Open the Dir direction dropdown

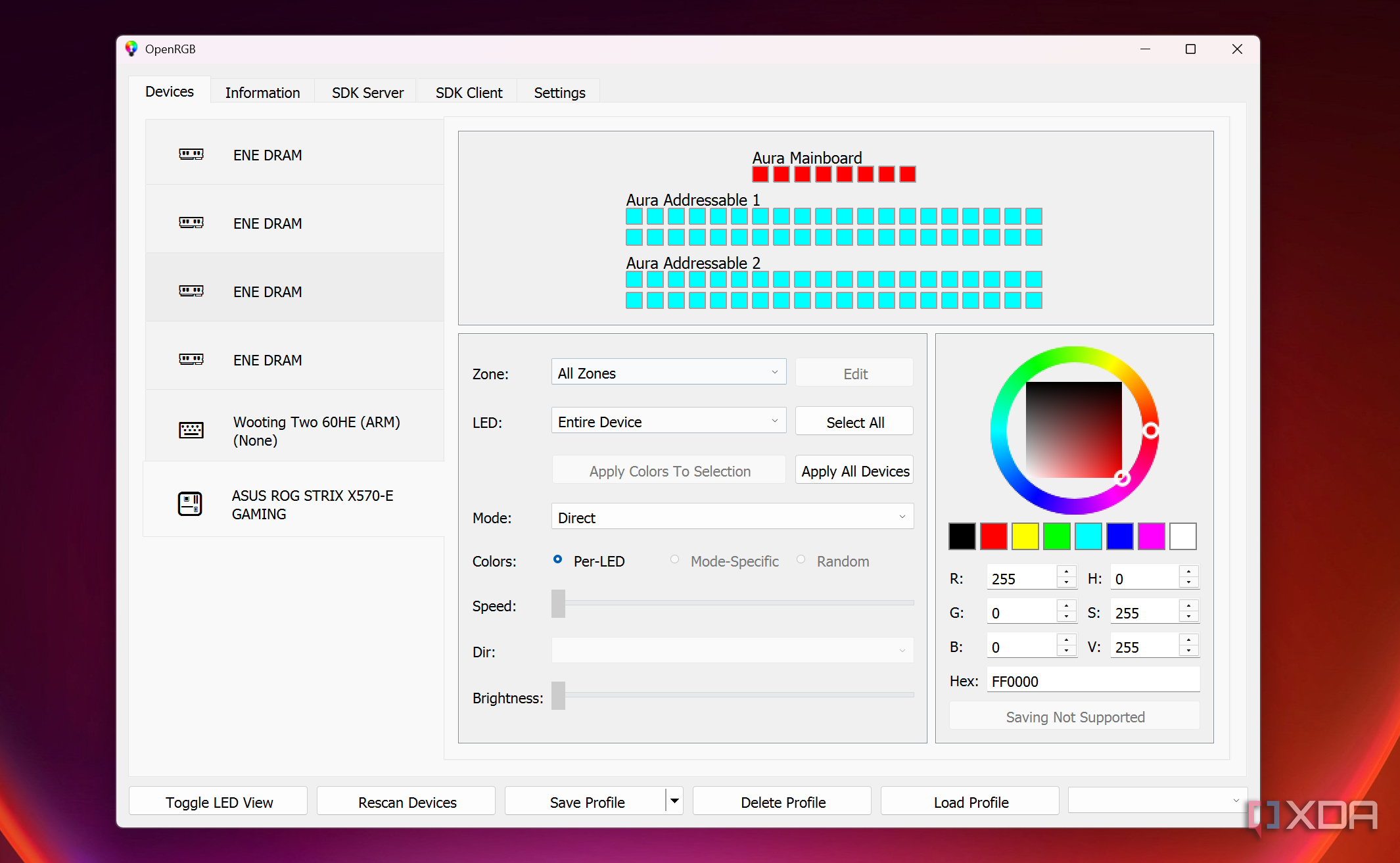click(732, 651)
